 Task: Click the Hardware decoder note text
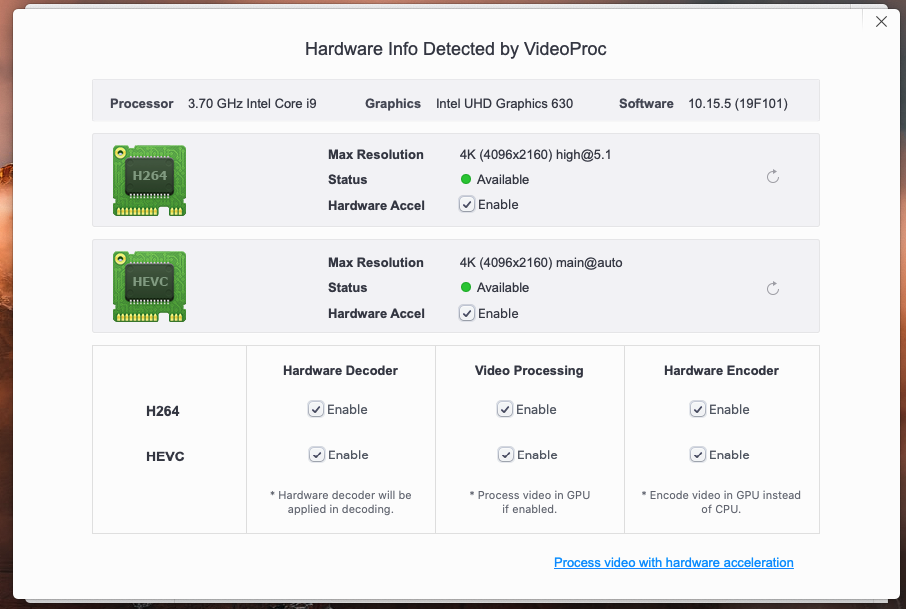[340, 502]
